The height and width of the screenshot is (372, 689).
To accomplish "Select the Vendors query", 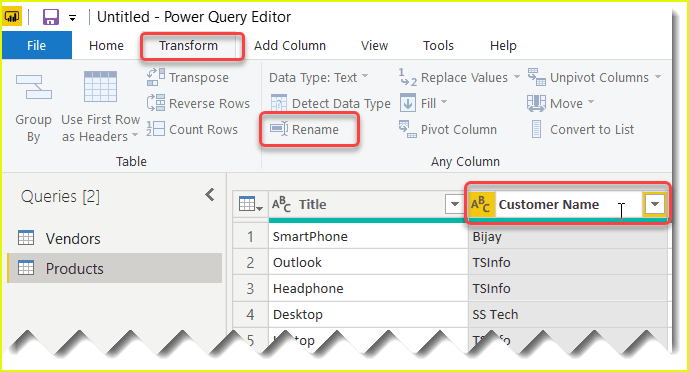I will point(114,238).
